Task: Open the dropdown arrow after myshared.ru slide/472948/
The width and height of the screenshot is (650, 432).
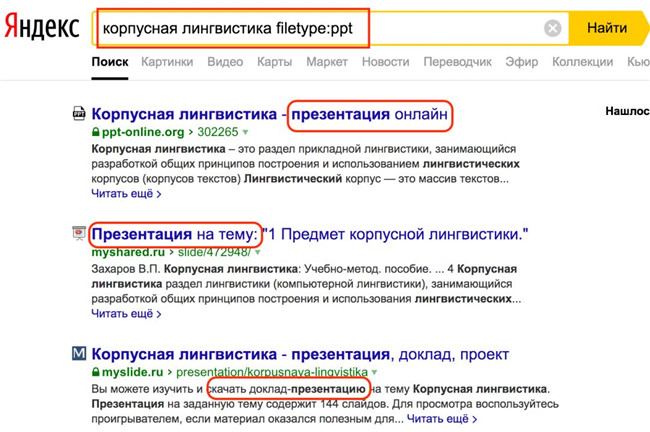Action: click(x=258, y=252)
